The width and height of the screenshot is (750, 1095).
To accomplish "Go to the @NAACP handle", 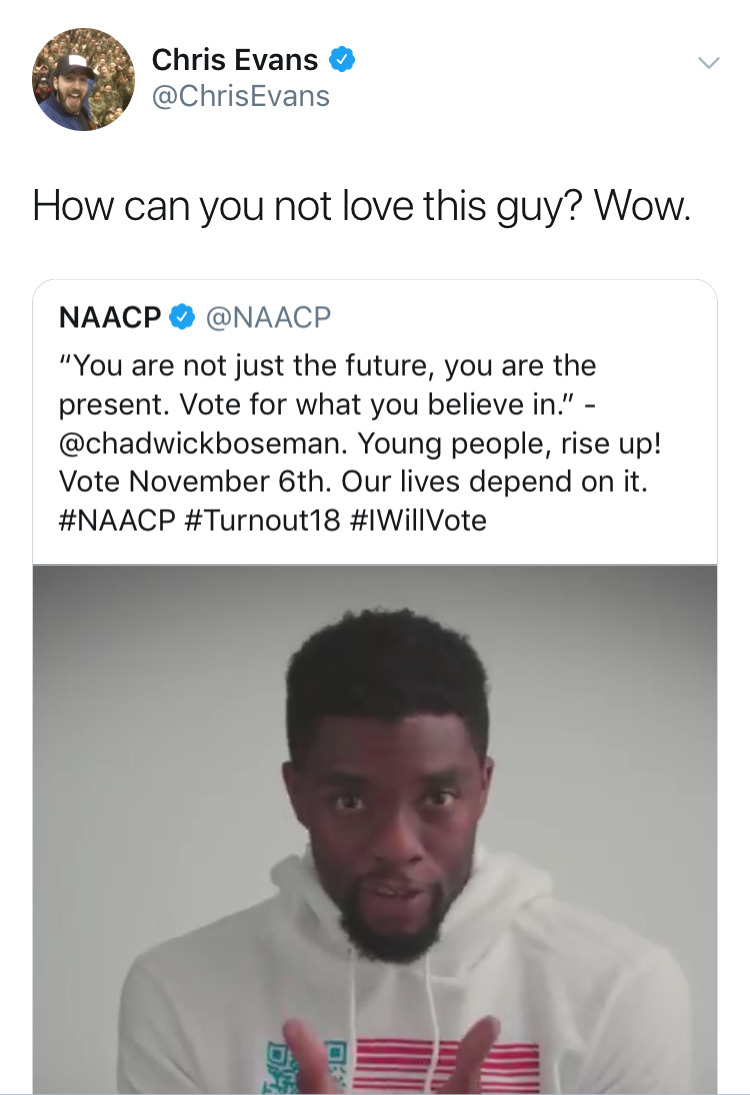I will (x=267, y=318).
